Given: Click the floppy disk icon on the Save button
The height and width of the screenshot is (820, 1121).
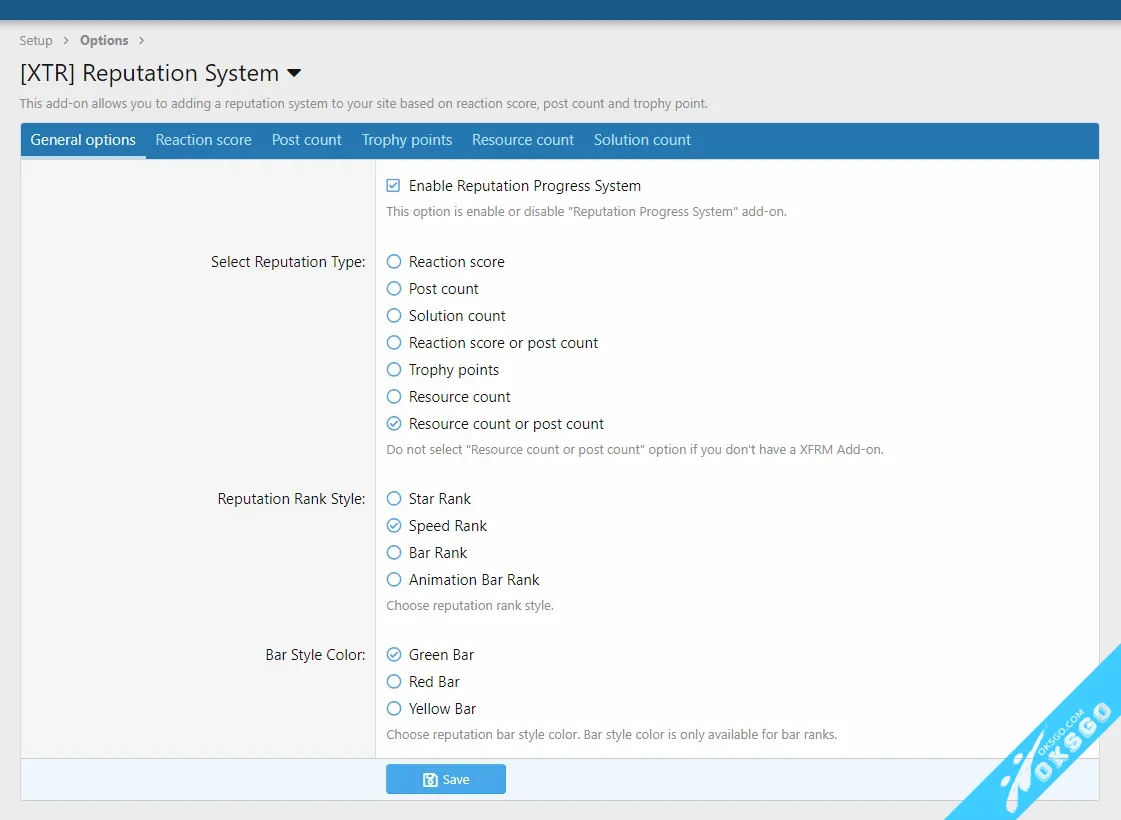Looking at the screenshot, I should pos(430,779).
